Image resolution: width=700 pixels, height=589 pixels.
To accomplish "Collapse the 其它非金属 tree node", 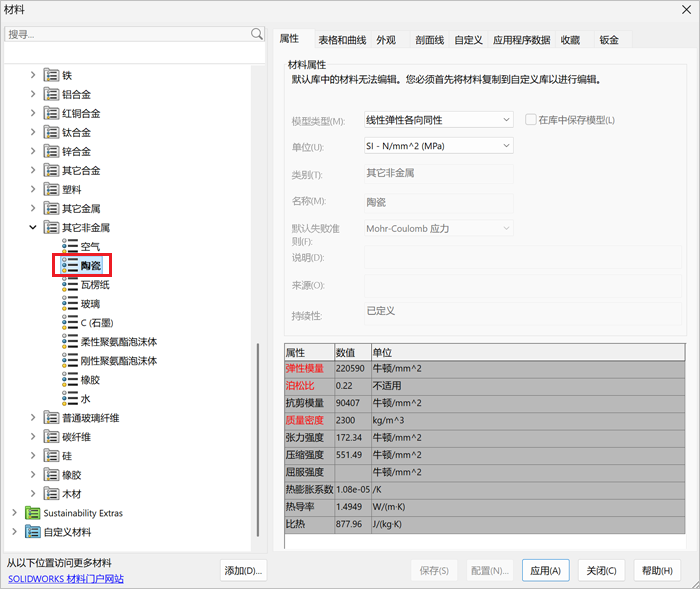I will 33,228.
